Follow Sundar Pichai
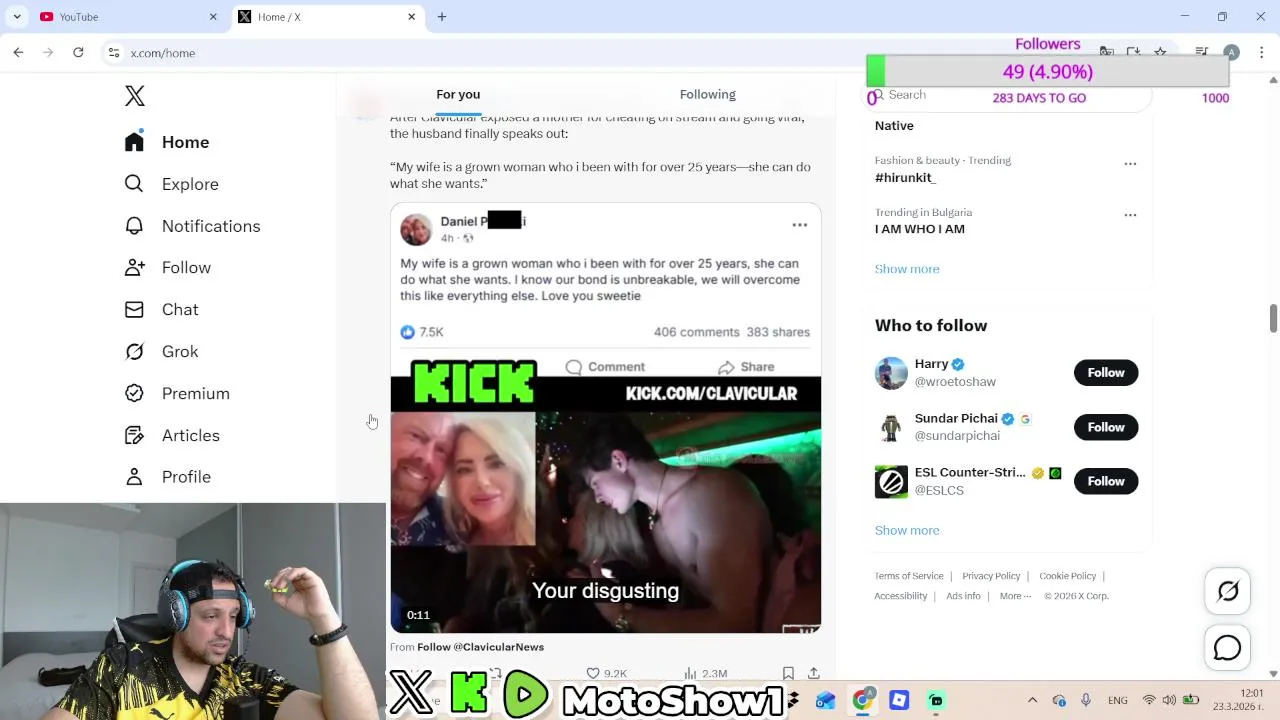 tap(1106, 427)
